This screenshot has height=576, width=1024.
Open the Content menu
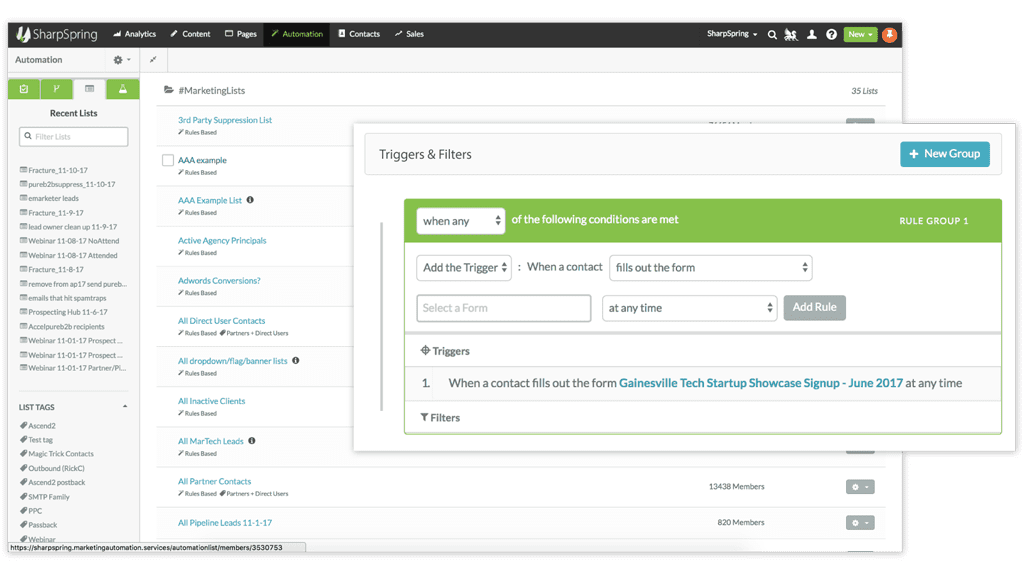(x=191, y=34)
